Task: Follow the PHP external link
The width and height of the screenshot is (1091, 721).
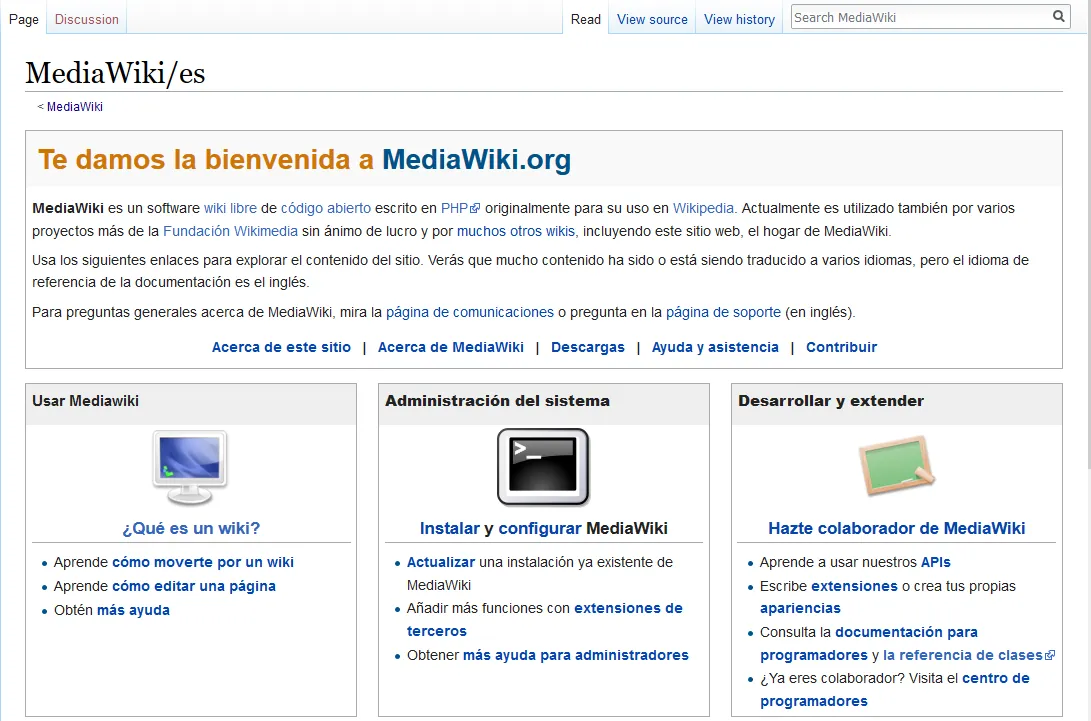Action: tap(460, 208)
